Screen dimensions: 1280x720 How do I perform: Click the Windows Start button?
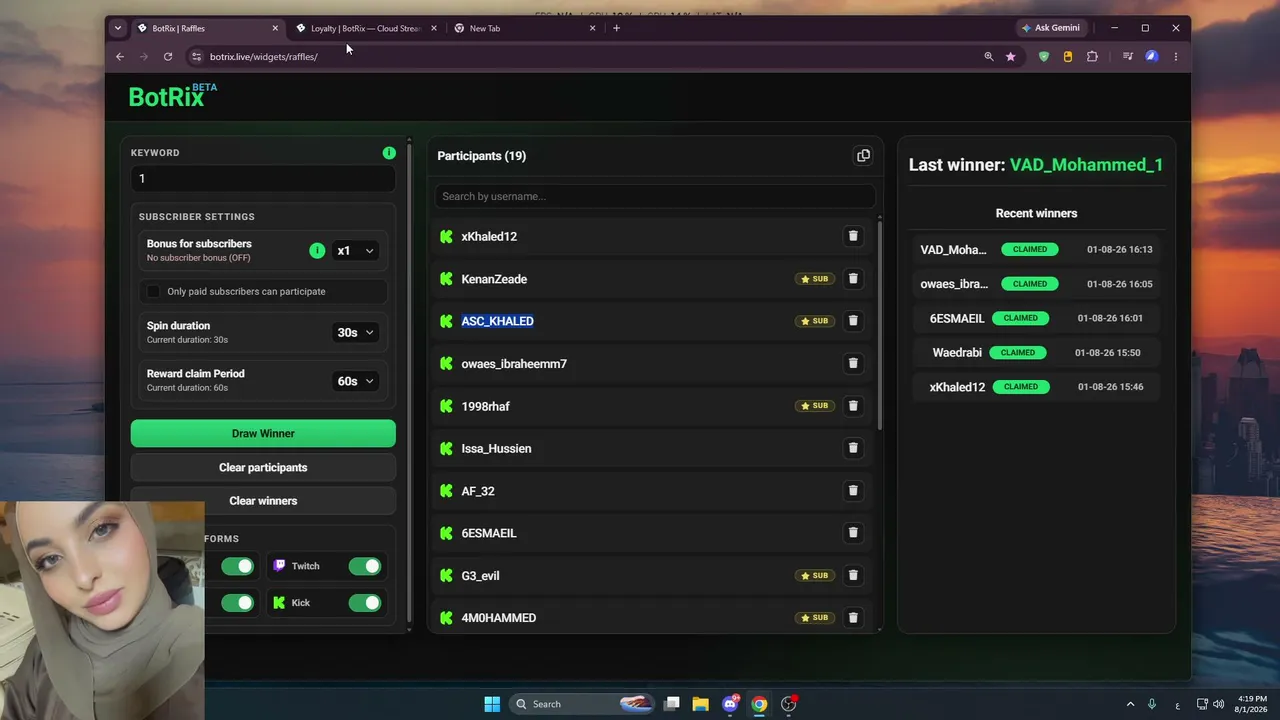492,704
